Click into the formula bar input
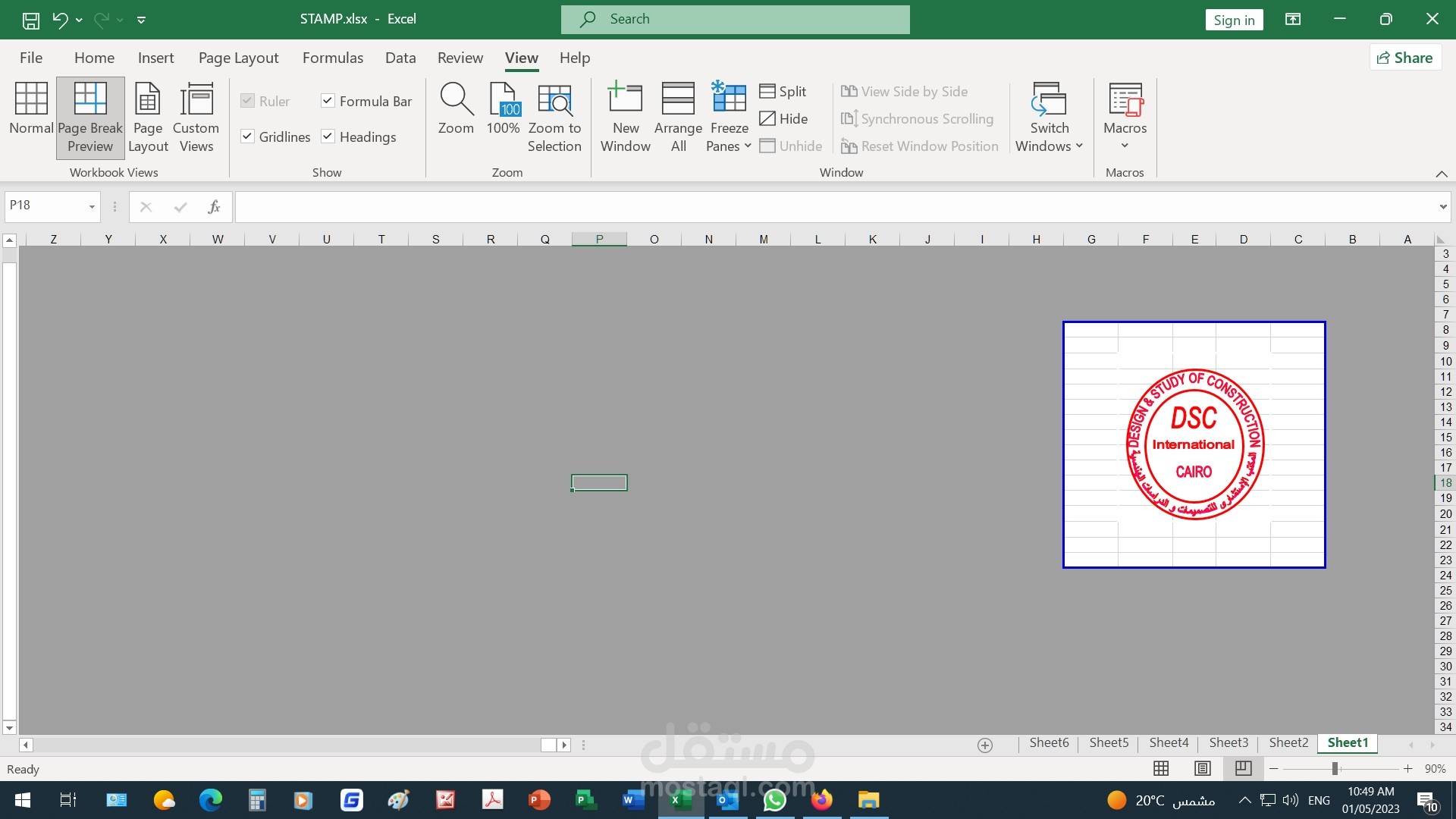The height and width of the screenshot is (819, 1456). pyautogui.click(x=834, y=206)
